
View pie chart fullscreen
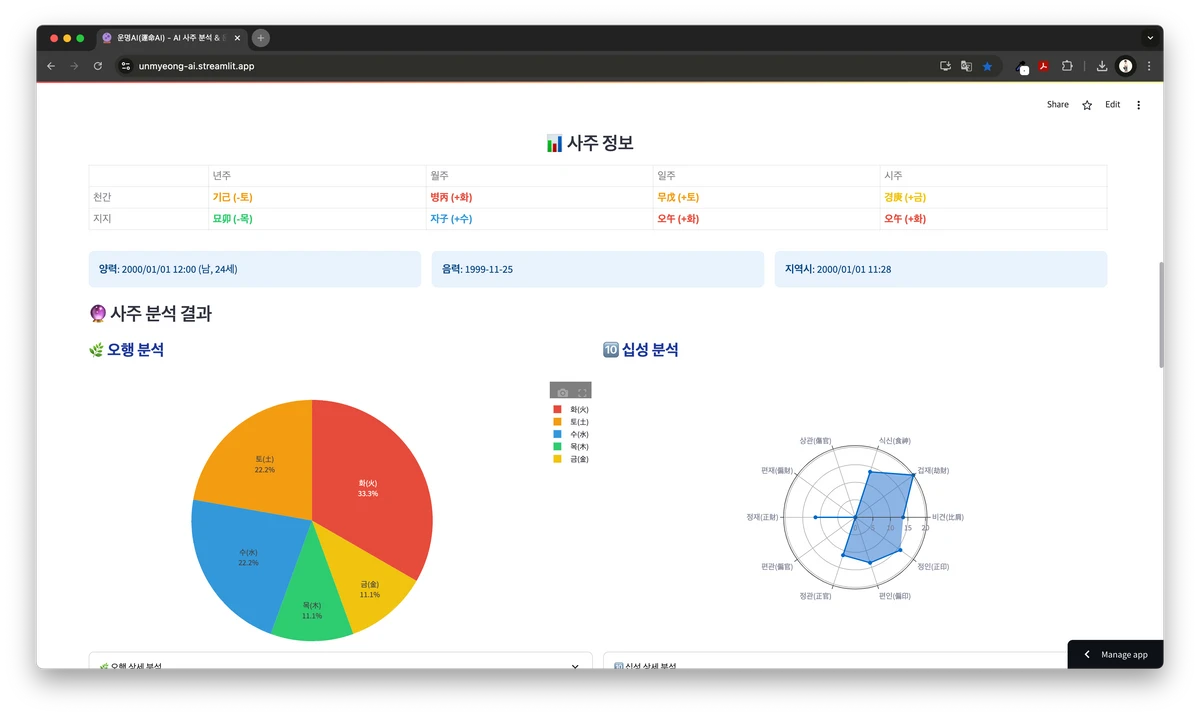[582, 392]
